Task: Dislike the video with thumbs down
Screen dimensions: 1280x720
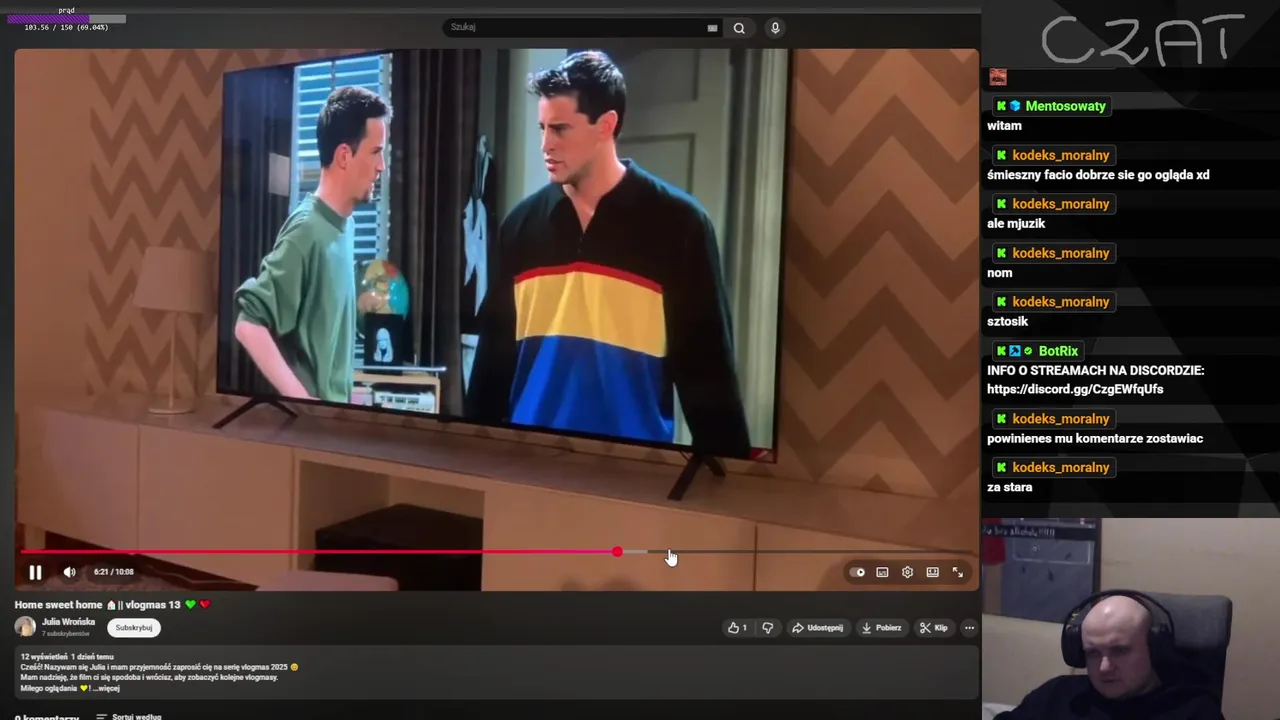Action: (768, 628)
